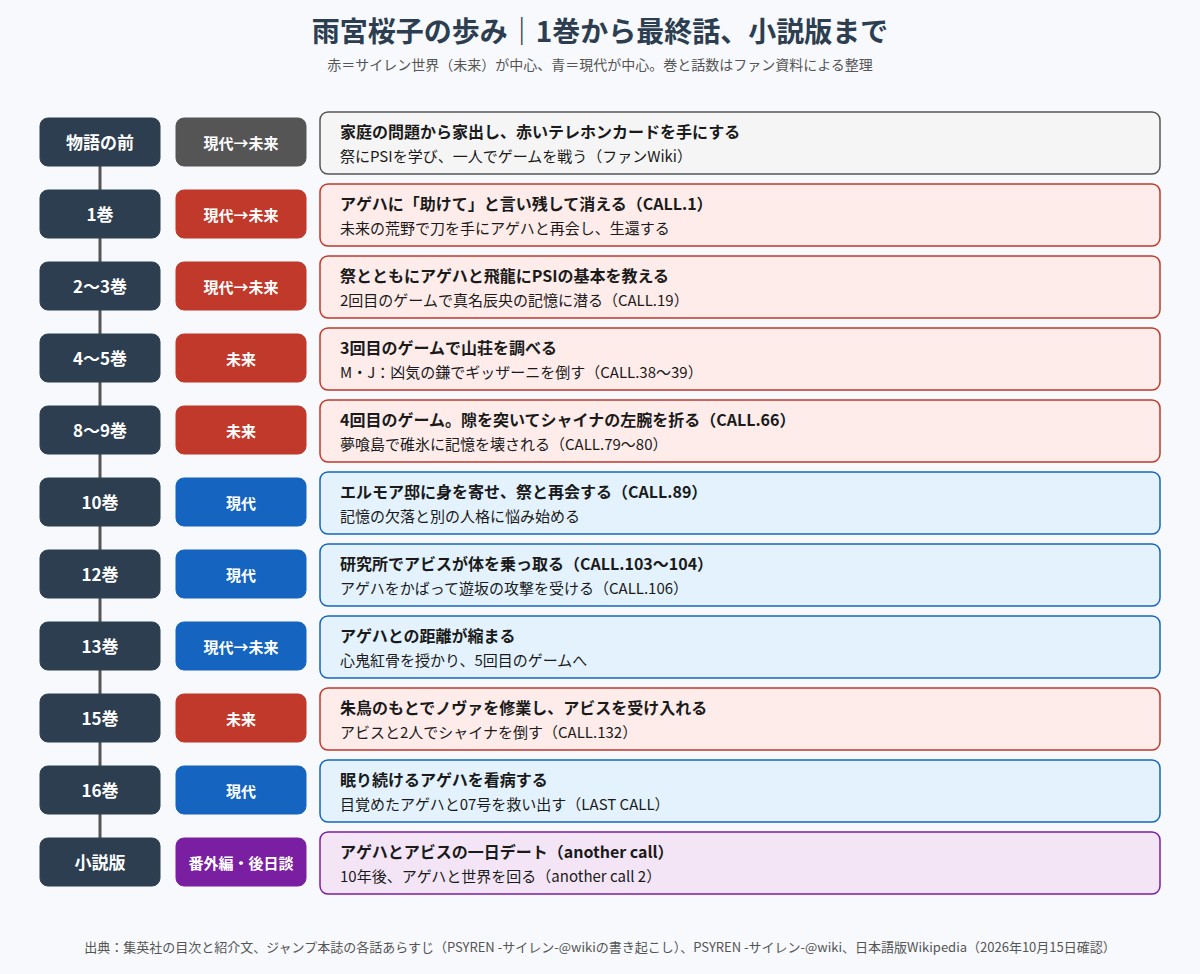Click the red 現代→未来 tag beside 1巻

point(241,214)
